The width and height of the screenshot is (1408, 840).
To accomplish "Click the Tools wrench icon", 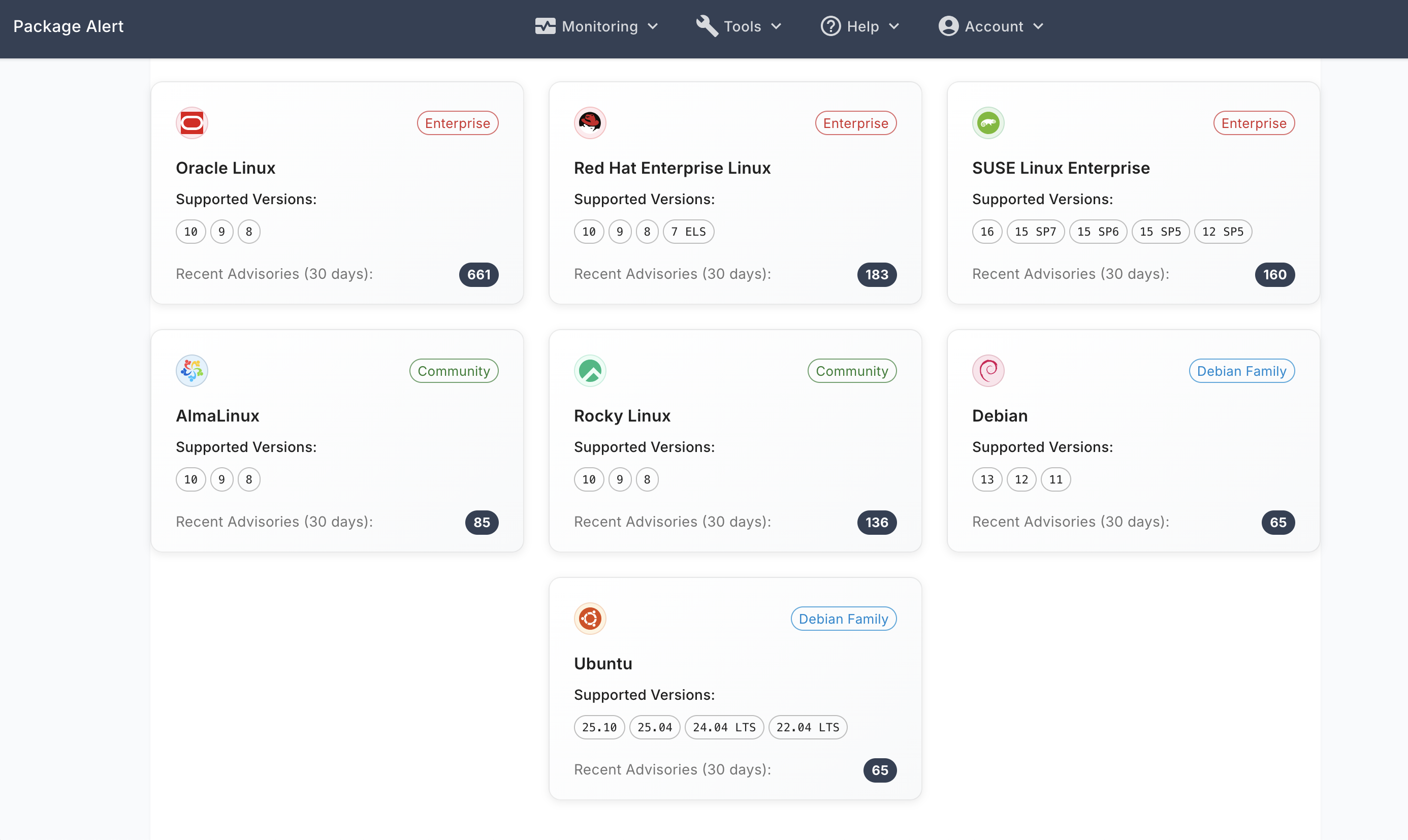I will [707, 26].
